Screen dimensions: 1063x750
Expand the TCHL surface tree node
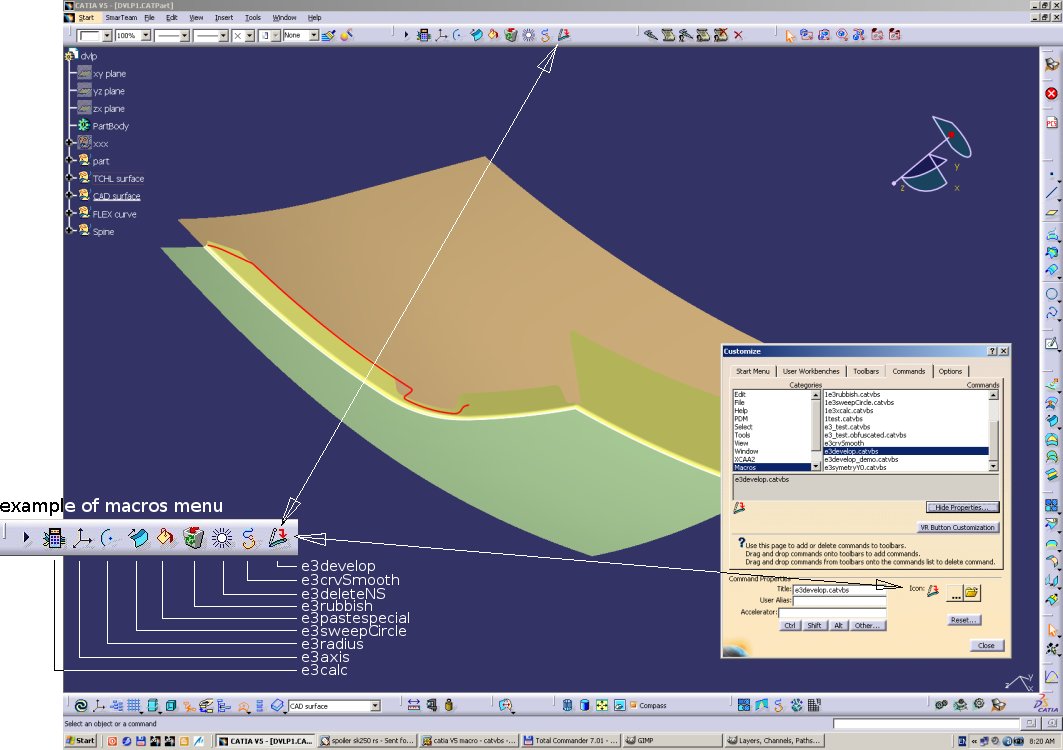click(70, 179)
